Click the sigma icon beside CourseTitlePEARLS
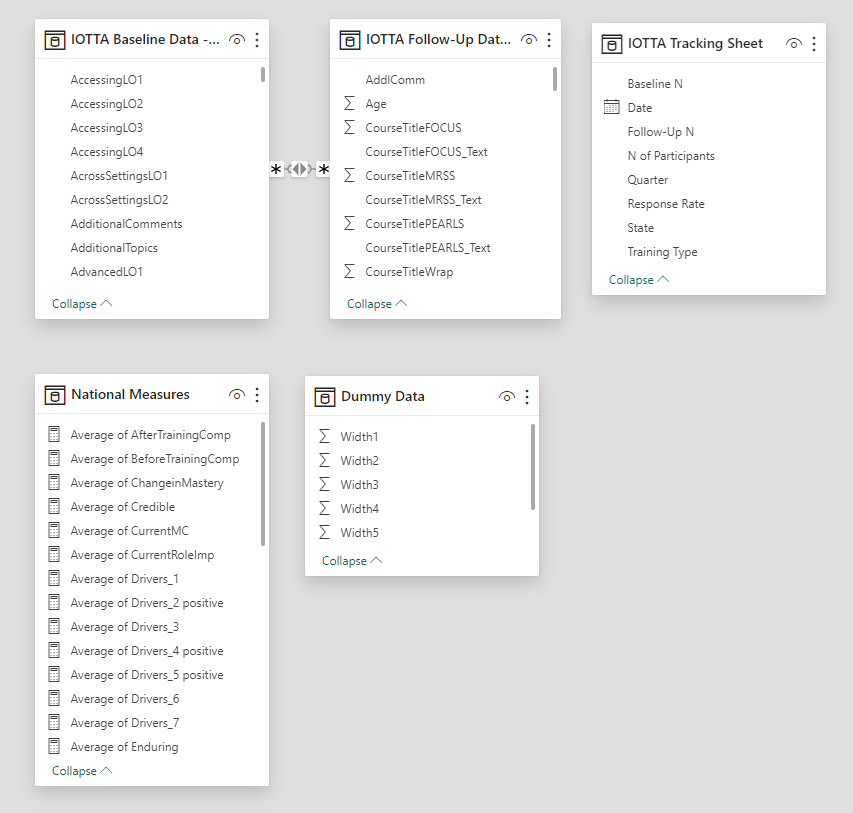This screenshot has height=813, width=853. pos(349,223)
